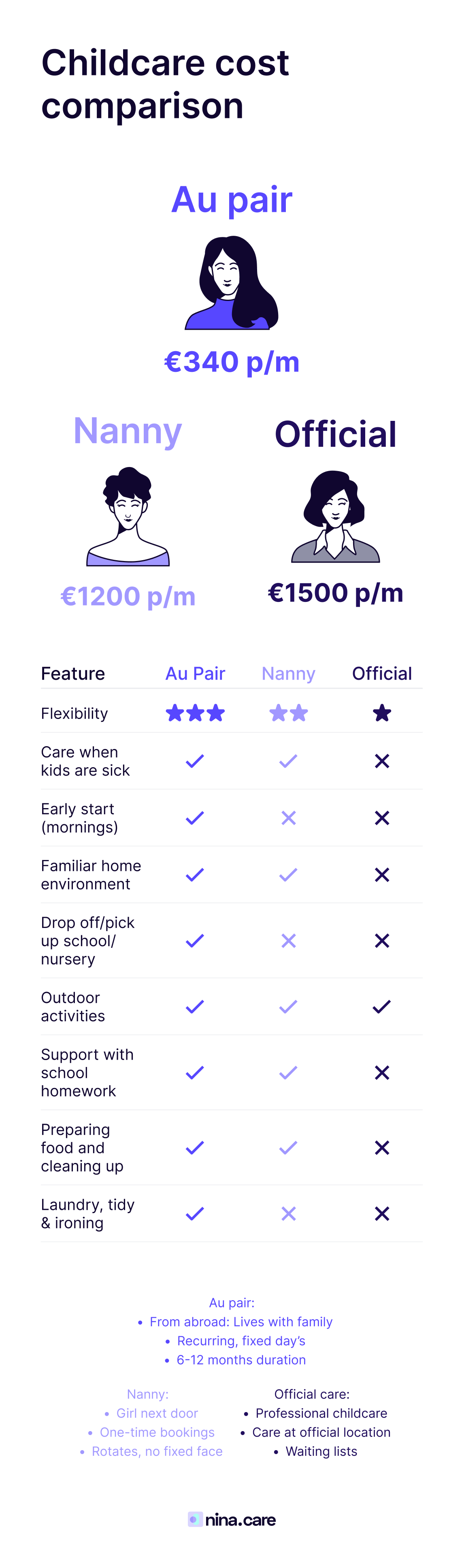Click the Familiar home environment row label

tap(91, 875)
